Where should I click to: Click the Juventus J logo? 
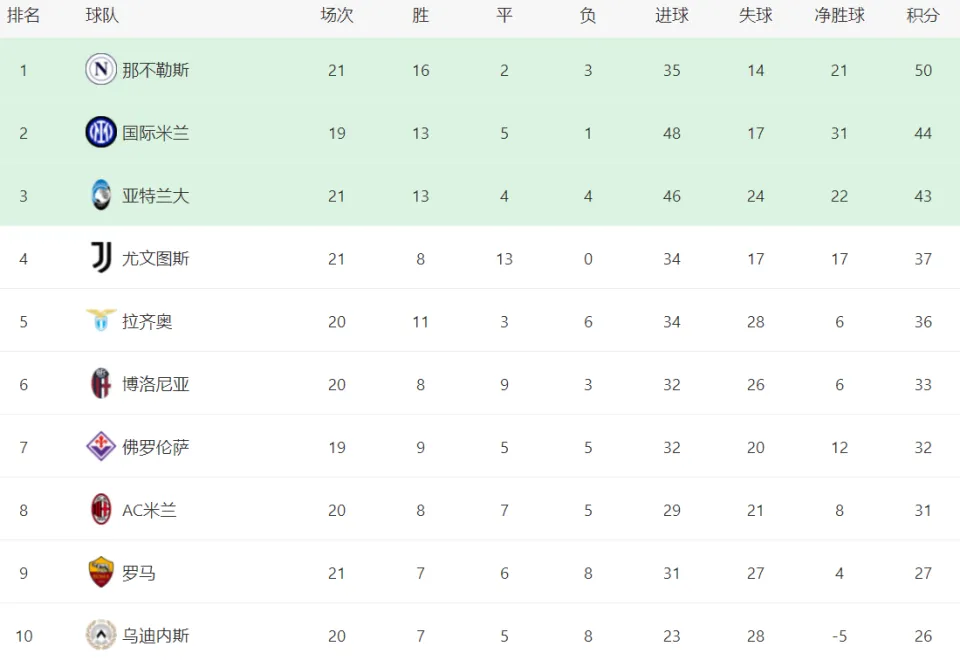tap(101, 257)
